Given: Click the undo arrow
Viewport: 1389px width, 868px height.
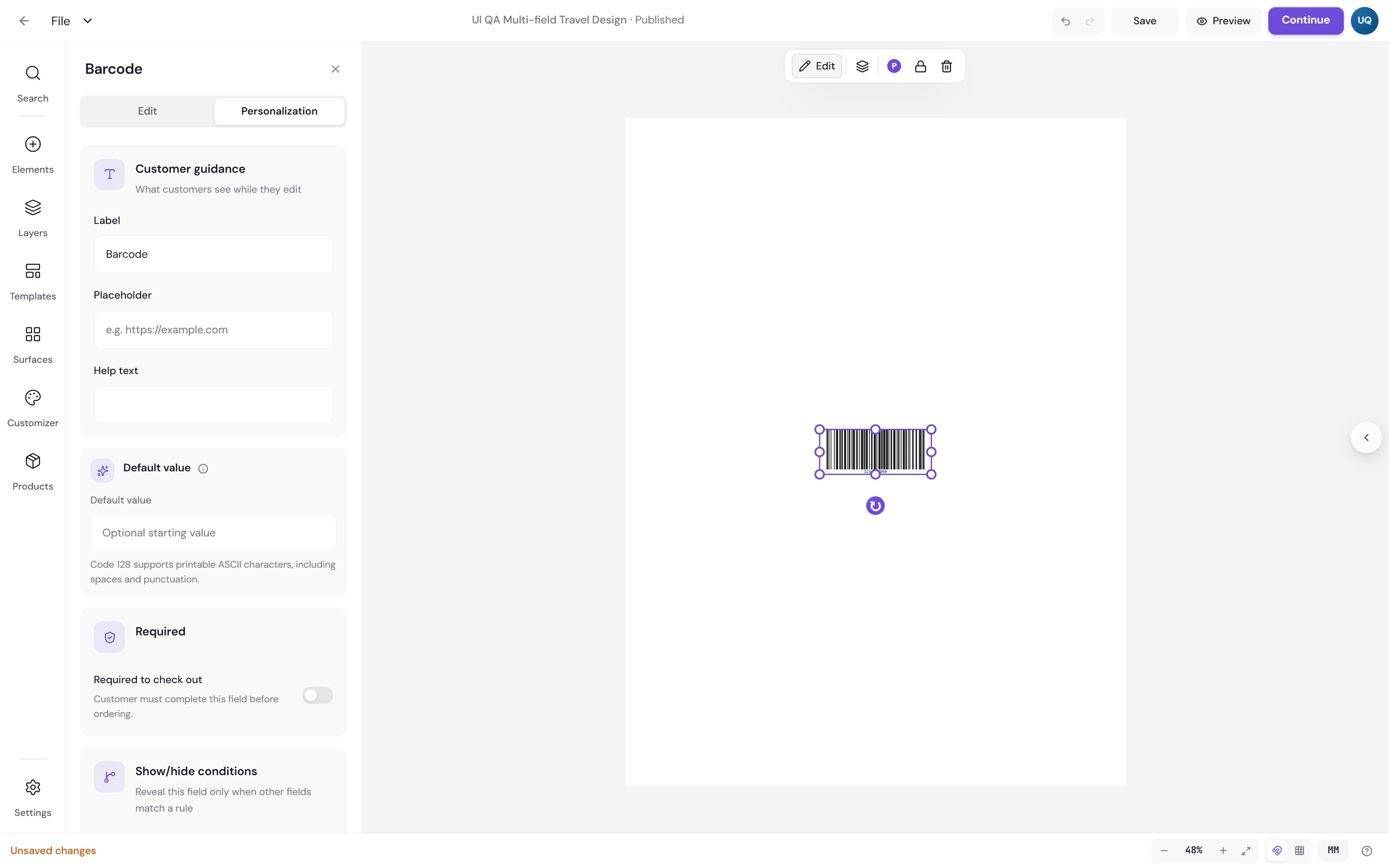Looking at the screenshot, I should [x=1065, y=21].
